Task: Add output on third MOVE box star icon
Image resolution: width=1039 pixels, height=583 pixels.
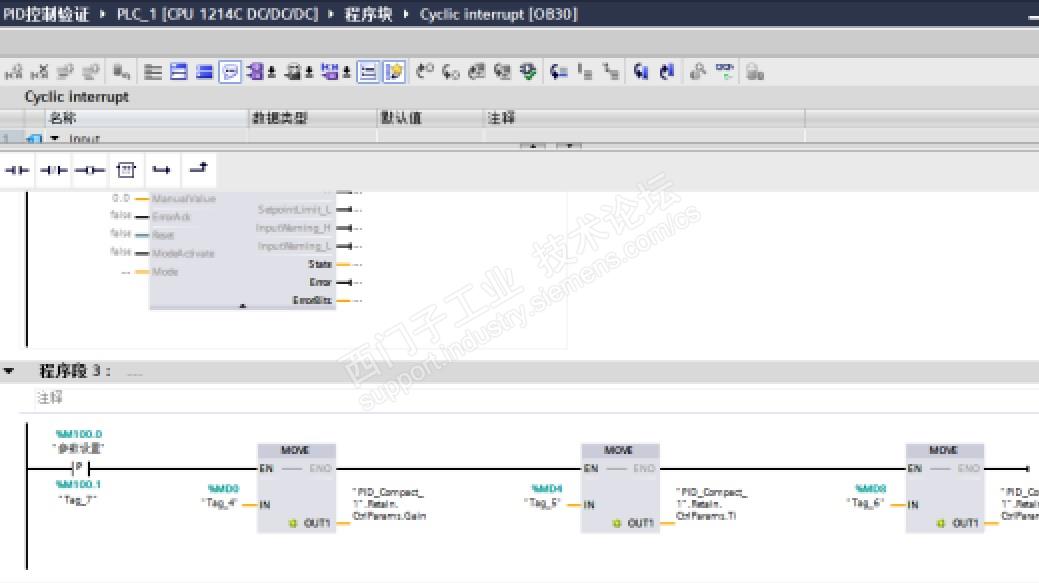Action: click(941, 523)
